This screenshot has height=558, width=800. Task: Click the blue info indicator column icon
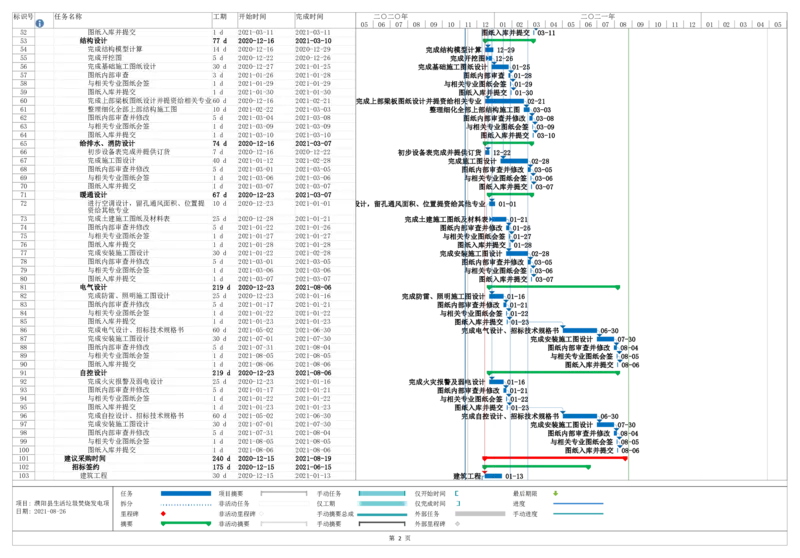(39, 23)
